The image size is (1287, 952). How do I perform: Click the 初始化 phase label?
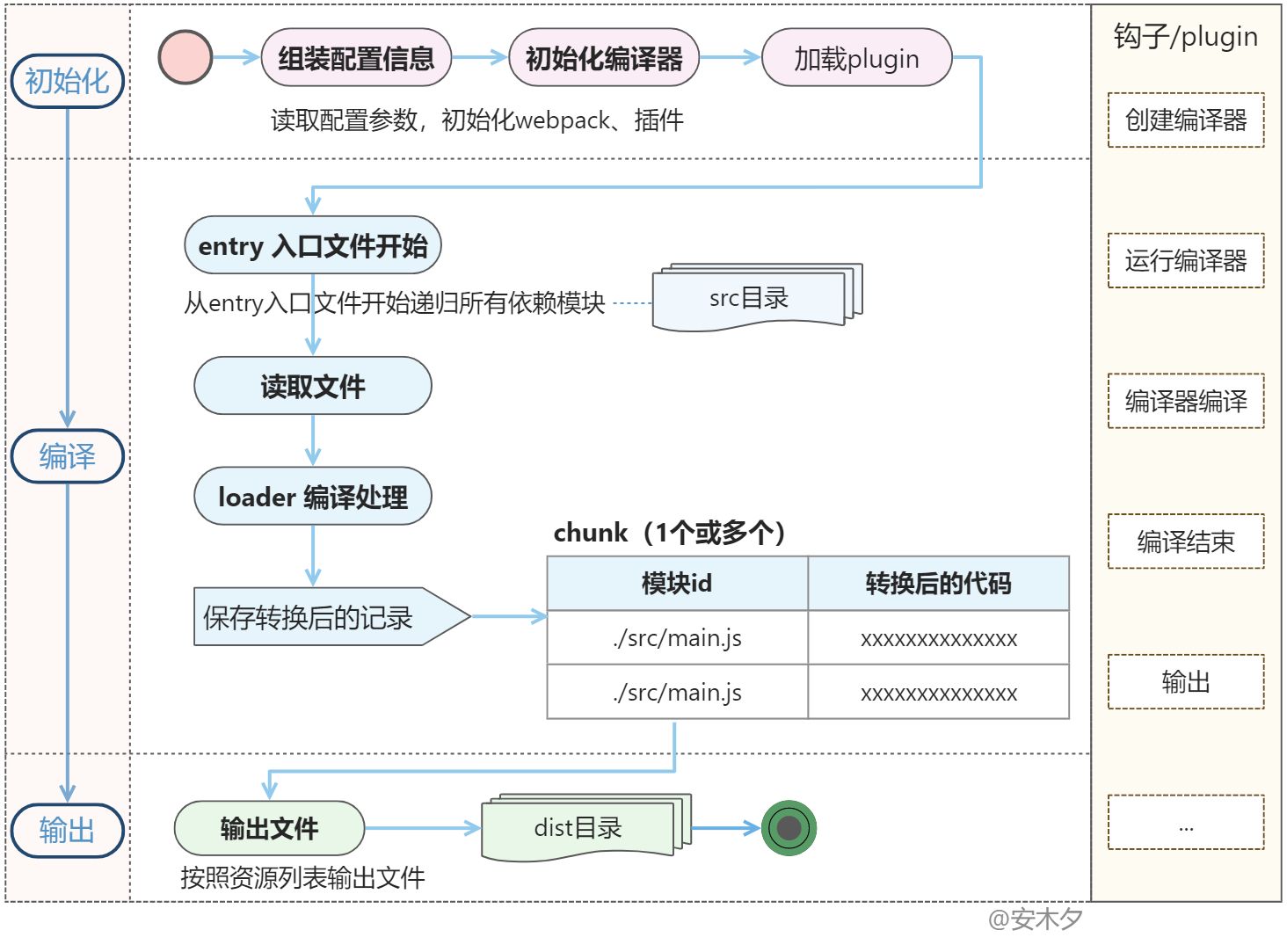pyautogui.click(x=68, y=81)
